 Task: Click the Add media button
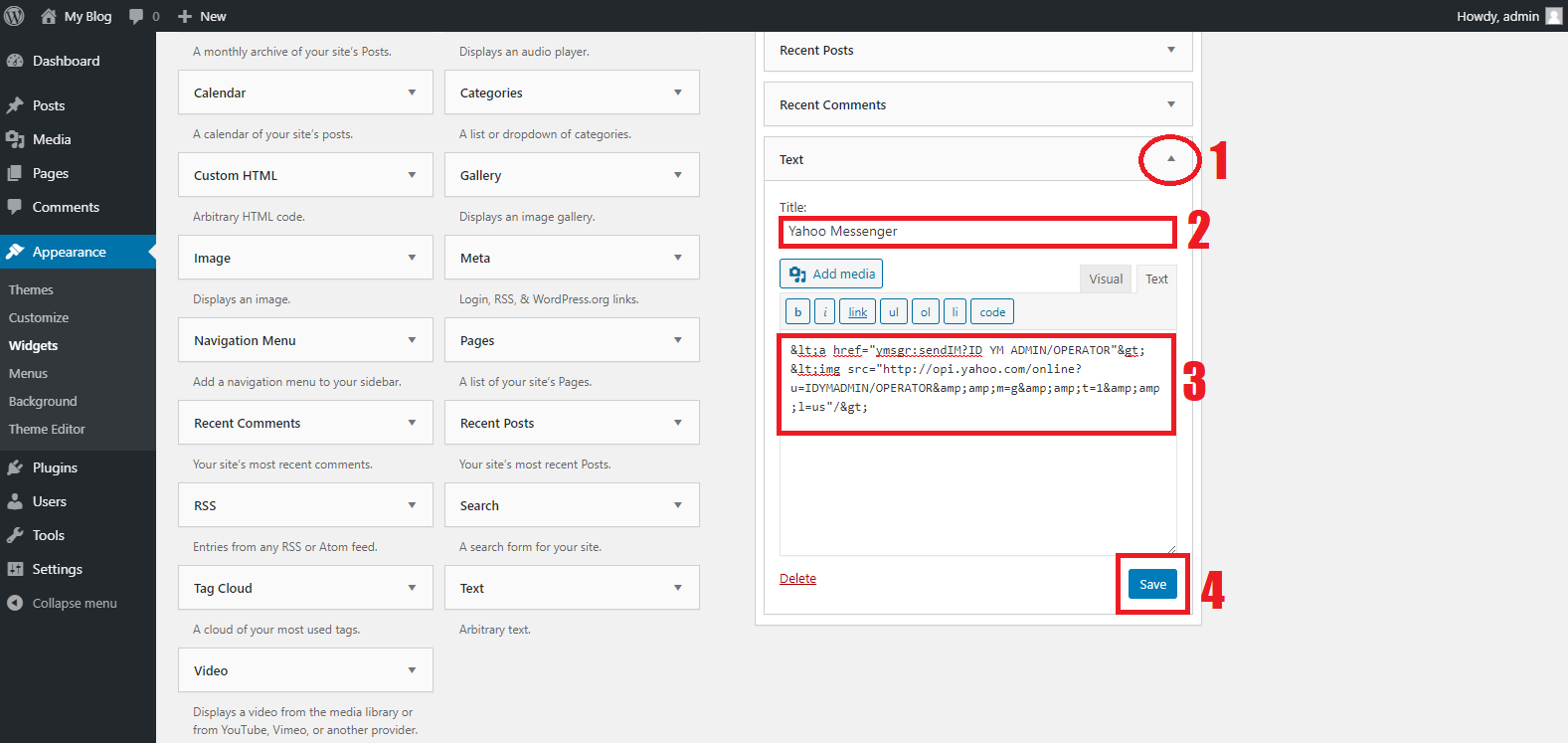pos(831,274)
